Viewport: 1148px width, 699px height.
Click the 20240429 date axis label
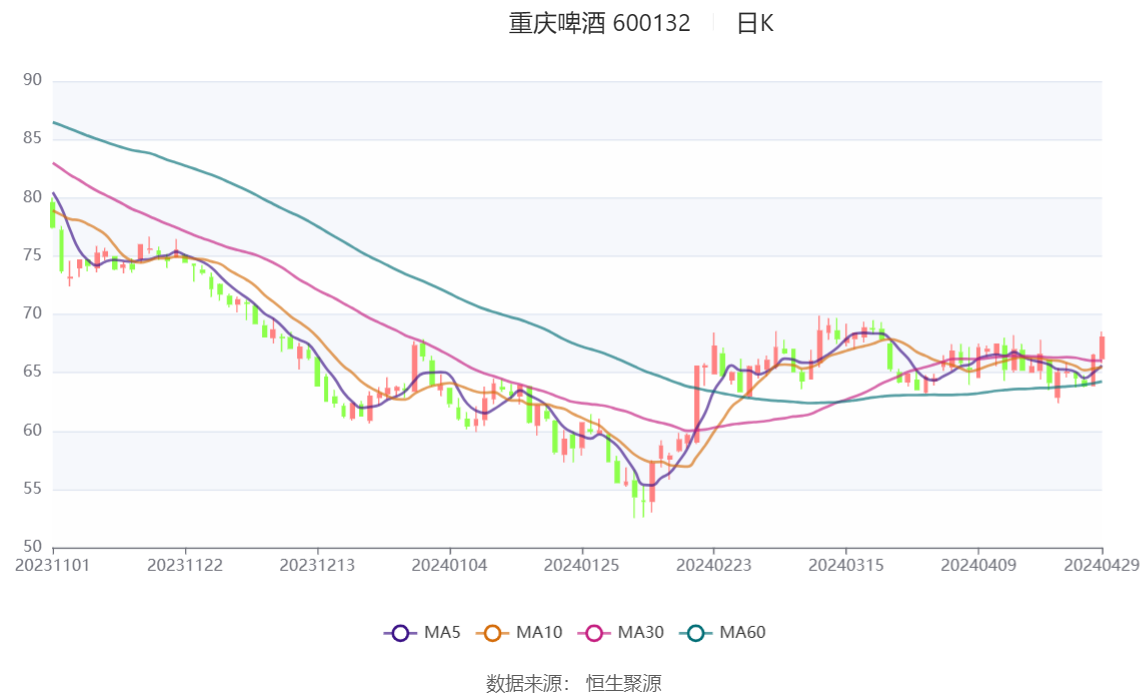coord(1102,566)
